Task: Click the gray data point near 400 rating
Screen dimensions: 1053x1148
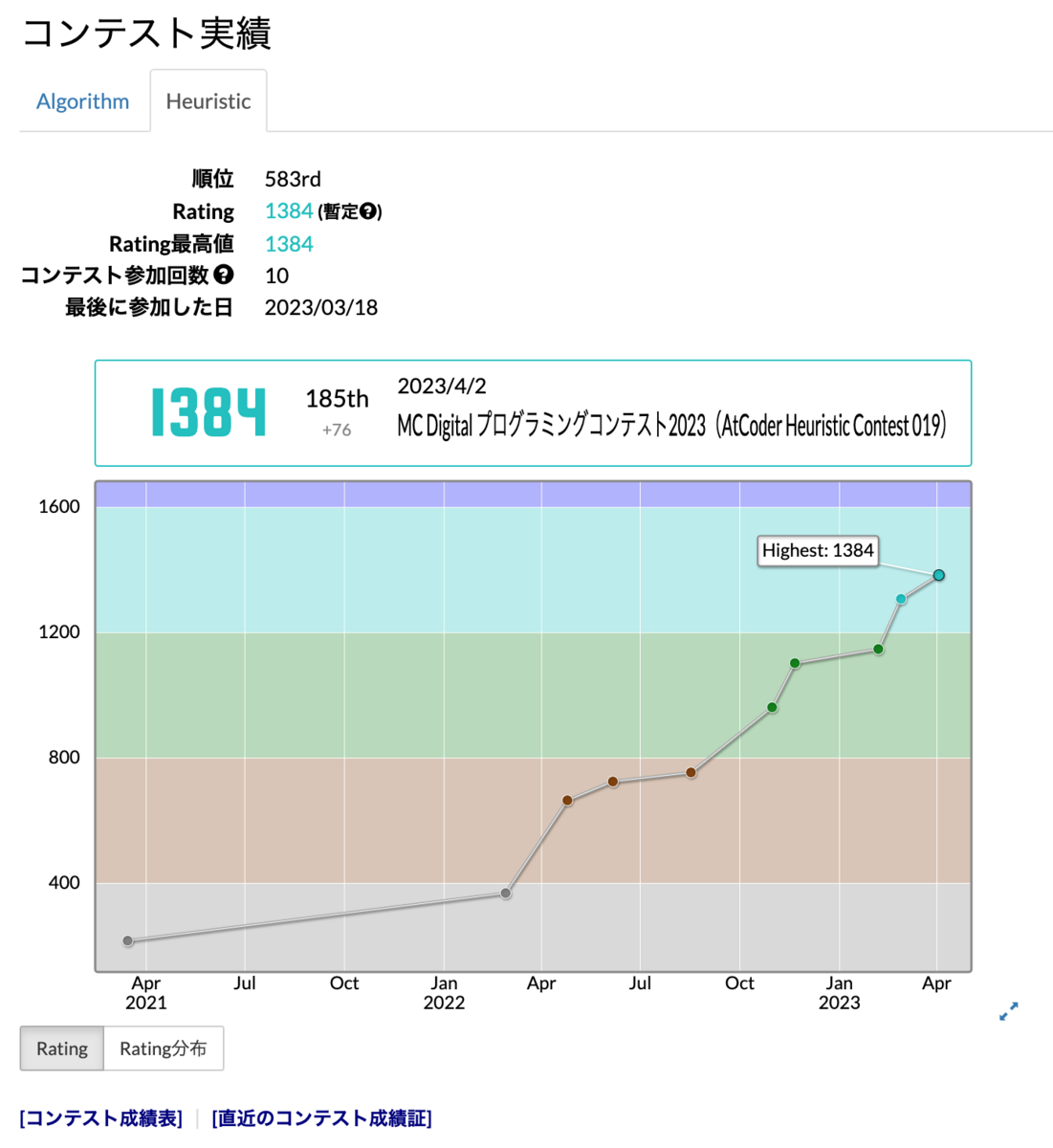Action: click(x=506, y=894)
